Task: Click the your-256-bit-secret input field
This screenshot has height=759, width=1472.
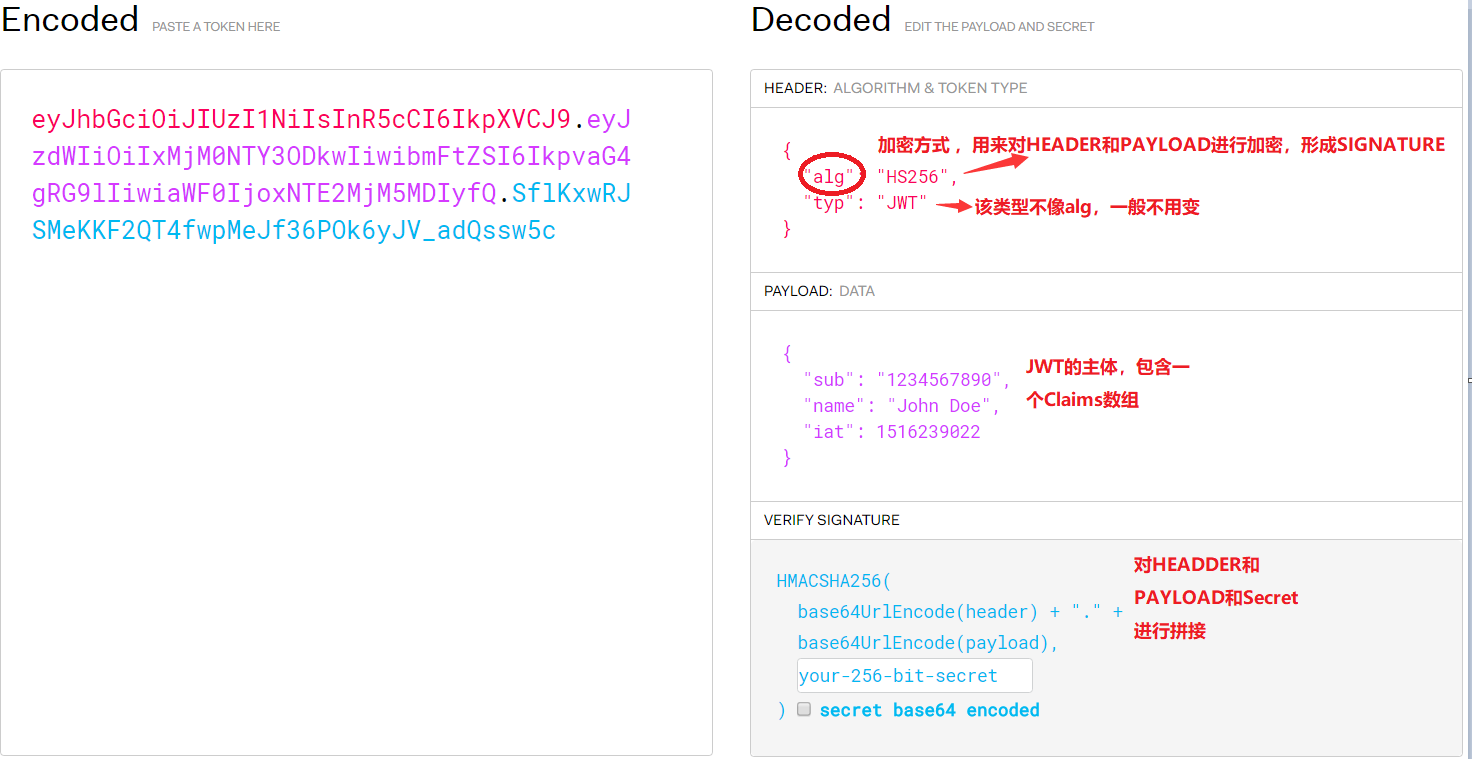Action: coord(915,675)
